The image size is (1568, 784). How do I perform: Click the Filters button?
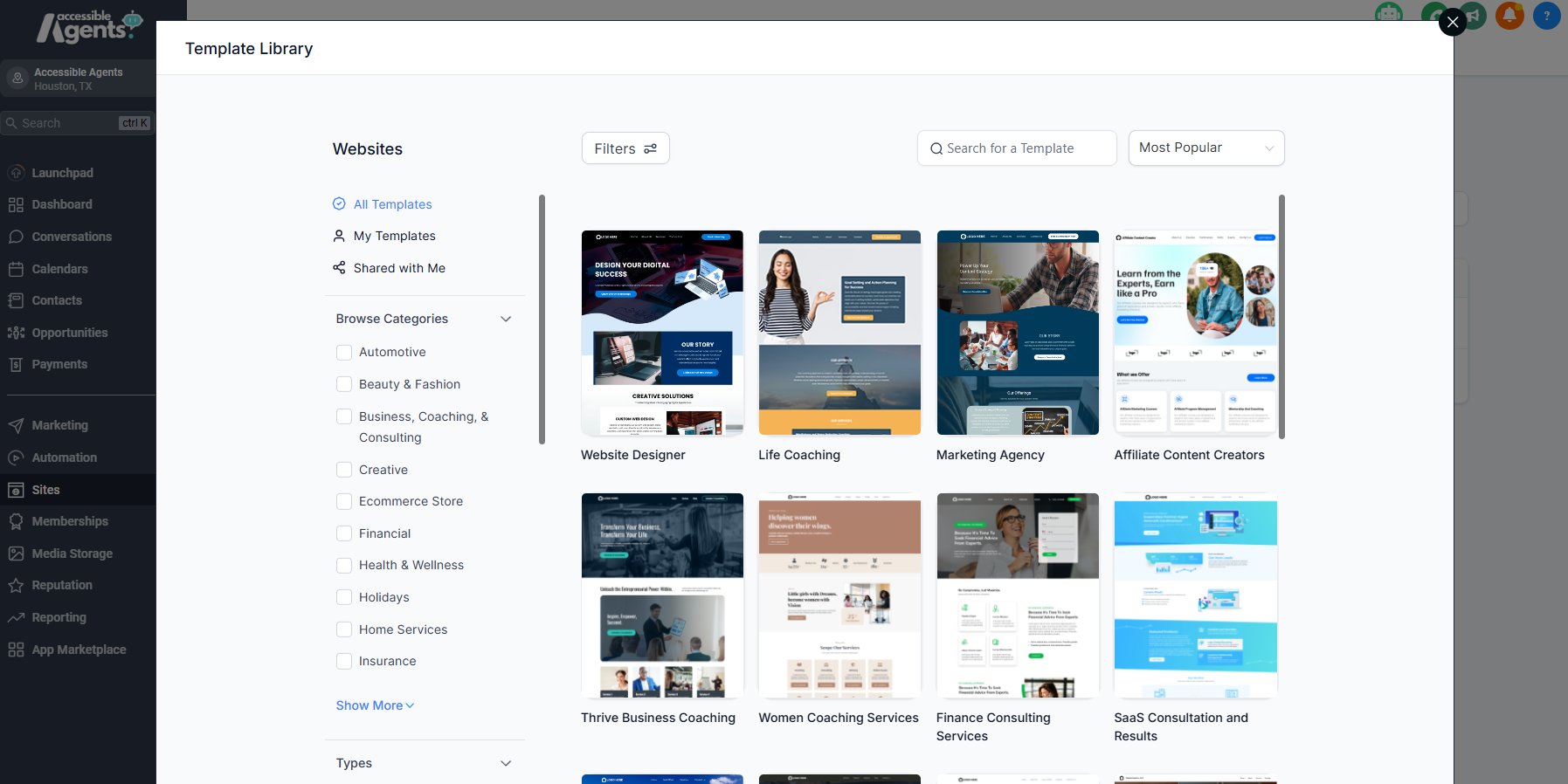point(625,148)
